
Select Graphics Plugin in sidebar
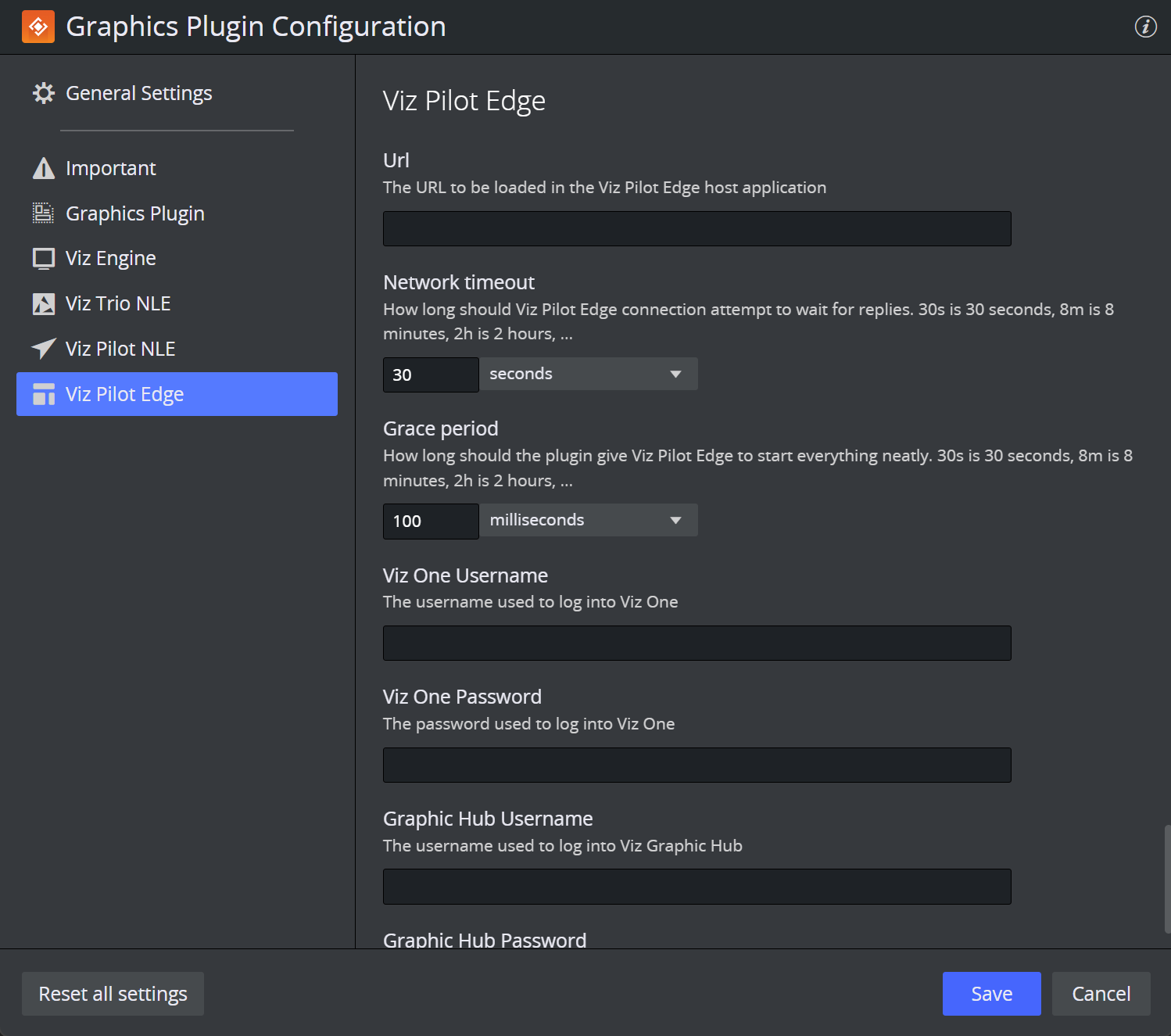[x=135, y=213]
